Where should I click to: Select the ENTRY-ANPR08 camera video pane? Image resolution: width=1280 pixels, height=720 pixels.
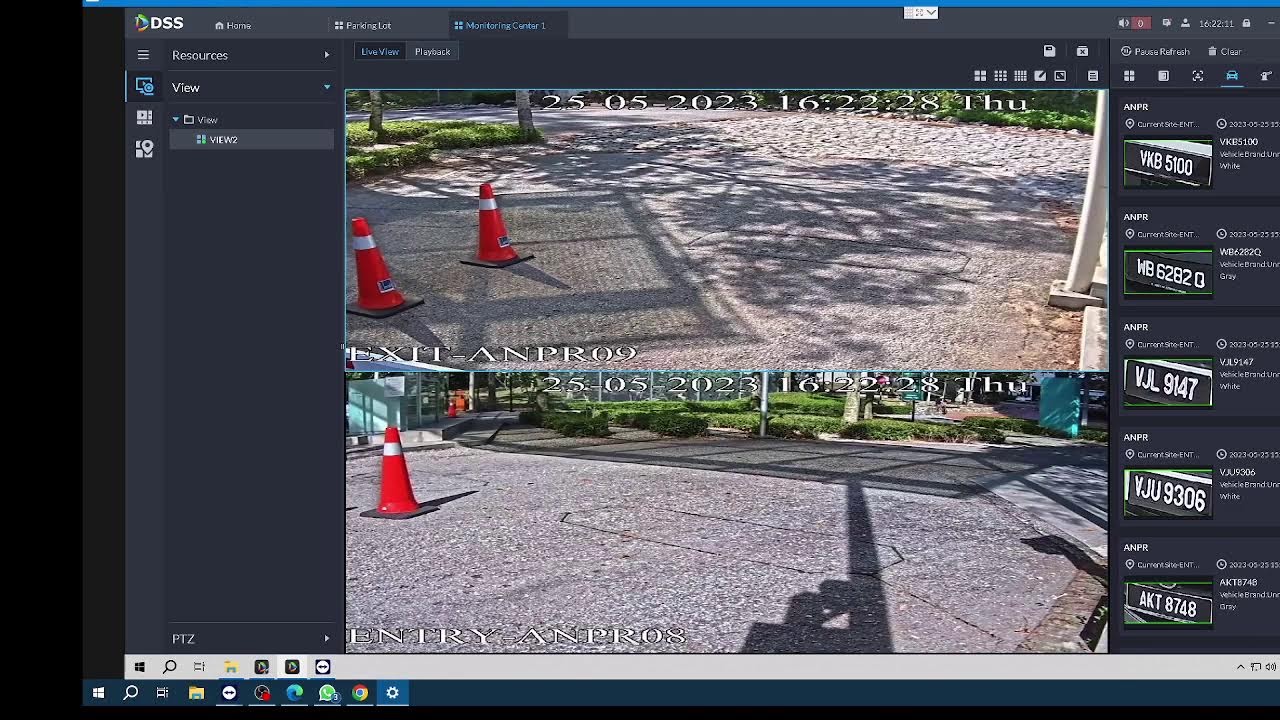coord(727,512)
